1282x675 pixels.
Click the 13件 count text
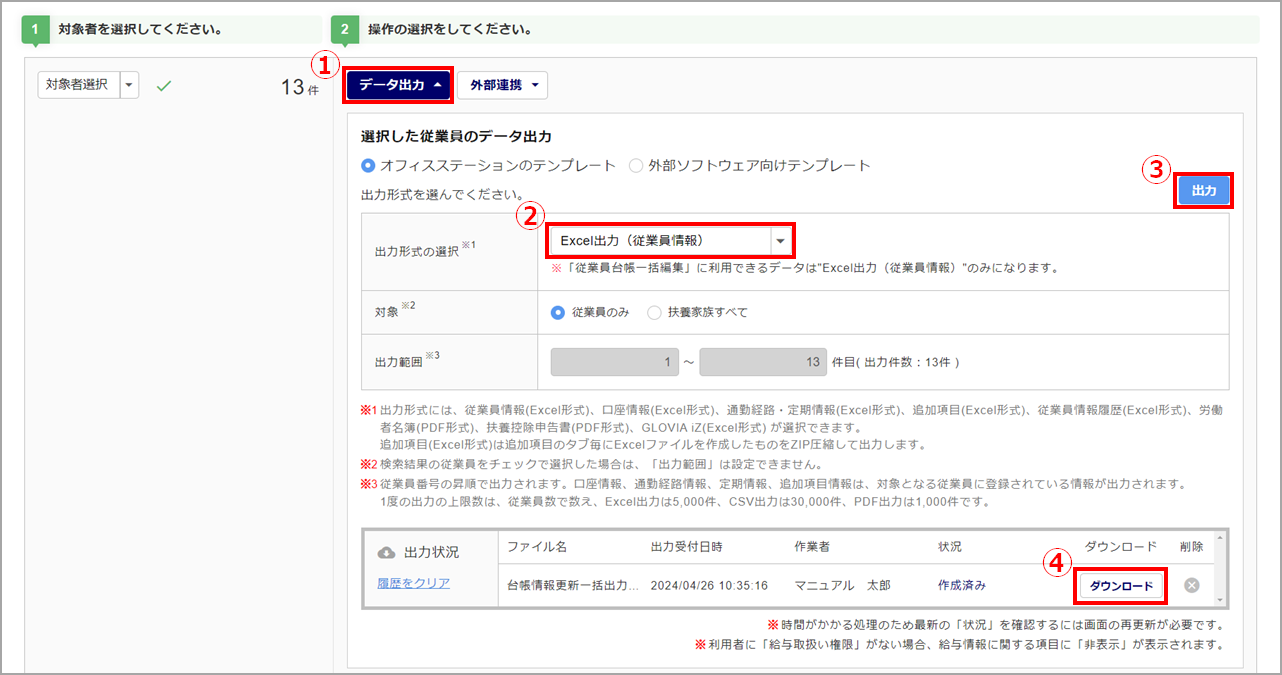299,88
